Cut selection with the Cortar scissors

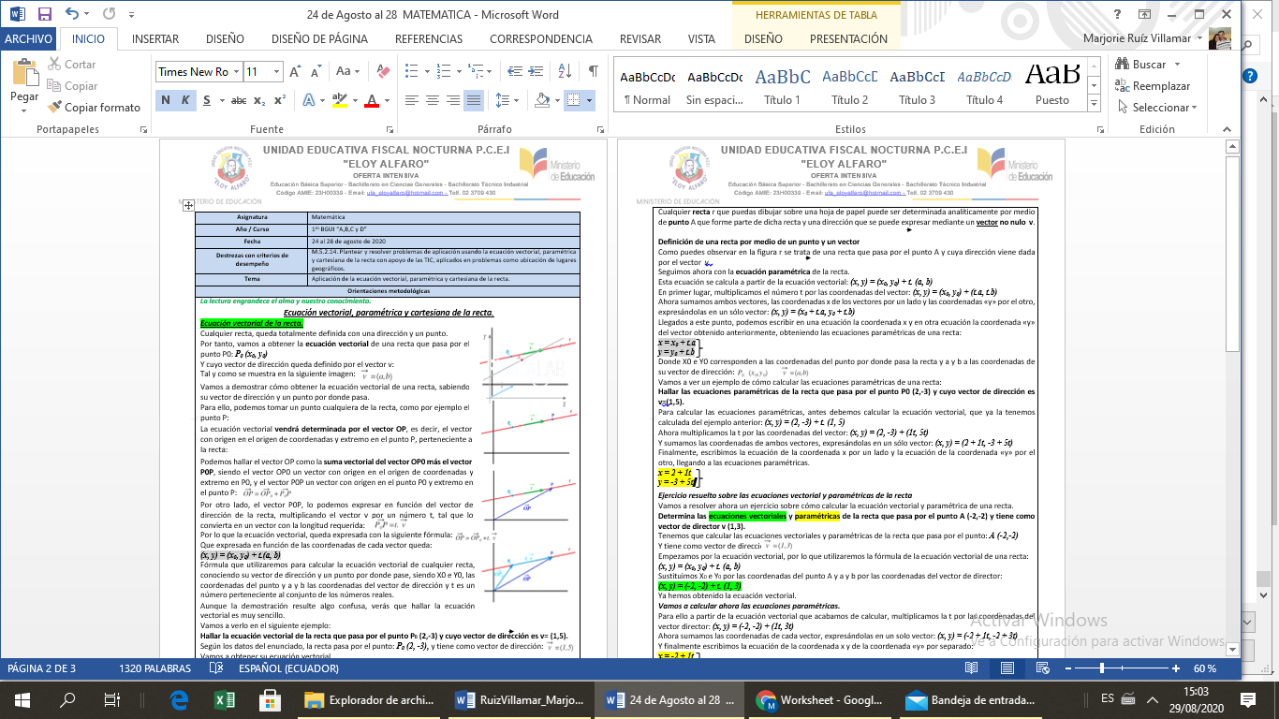73,64
